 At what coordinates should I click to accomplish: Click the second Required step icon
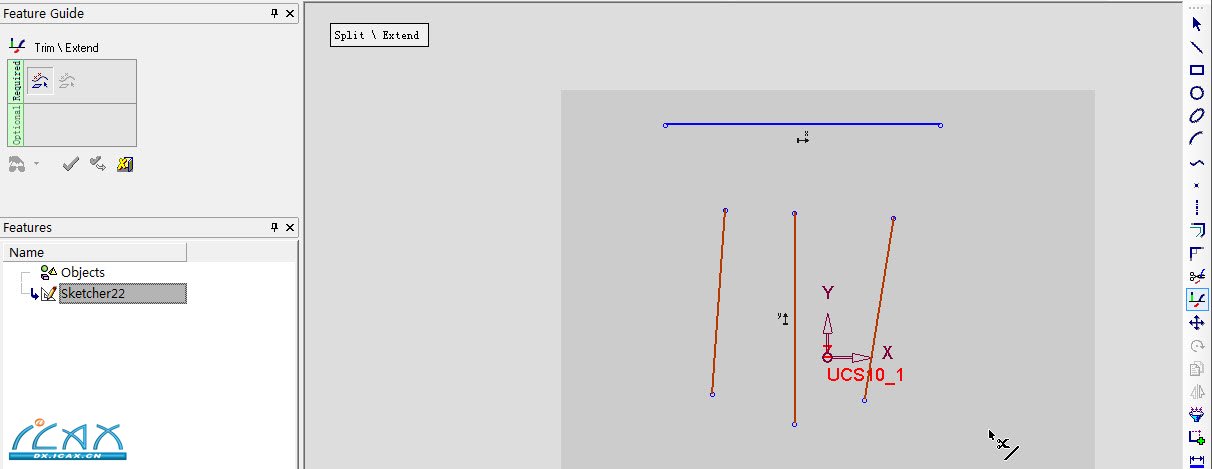click(x=66, y=82)
